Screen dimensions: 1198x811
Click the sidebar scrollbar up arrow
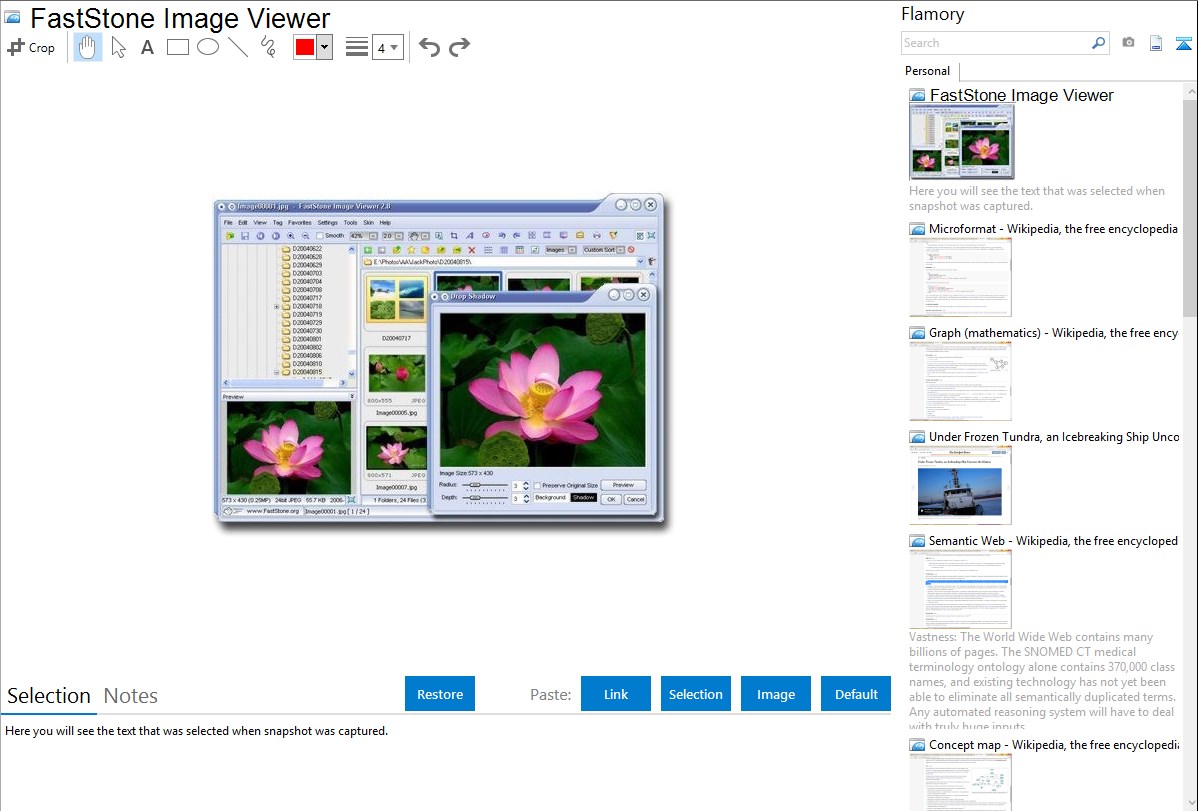pos(1190,91)
